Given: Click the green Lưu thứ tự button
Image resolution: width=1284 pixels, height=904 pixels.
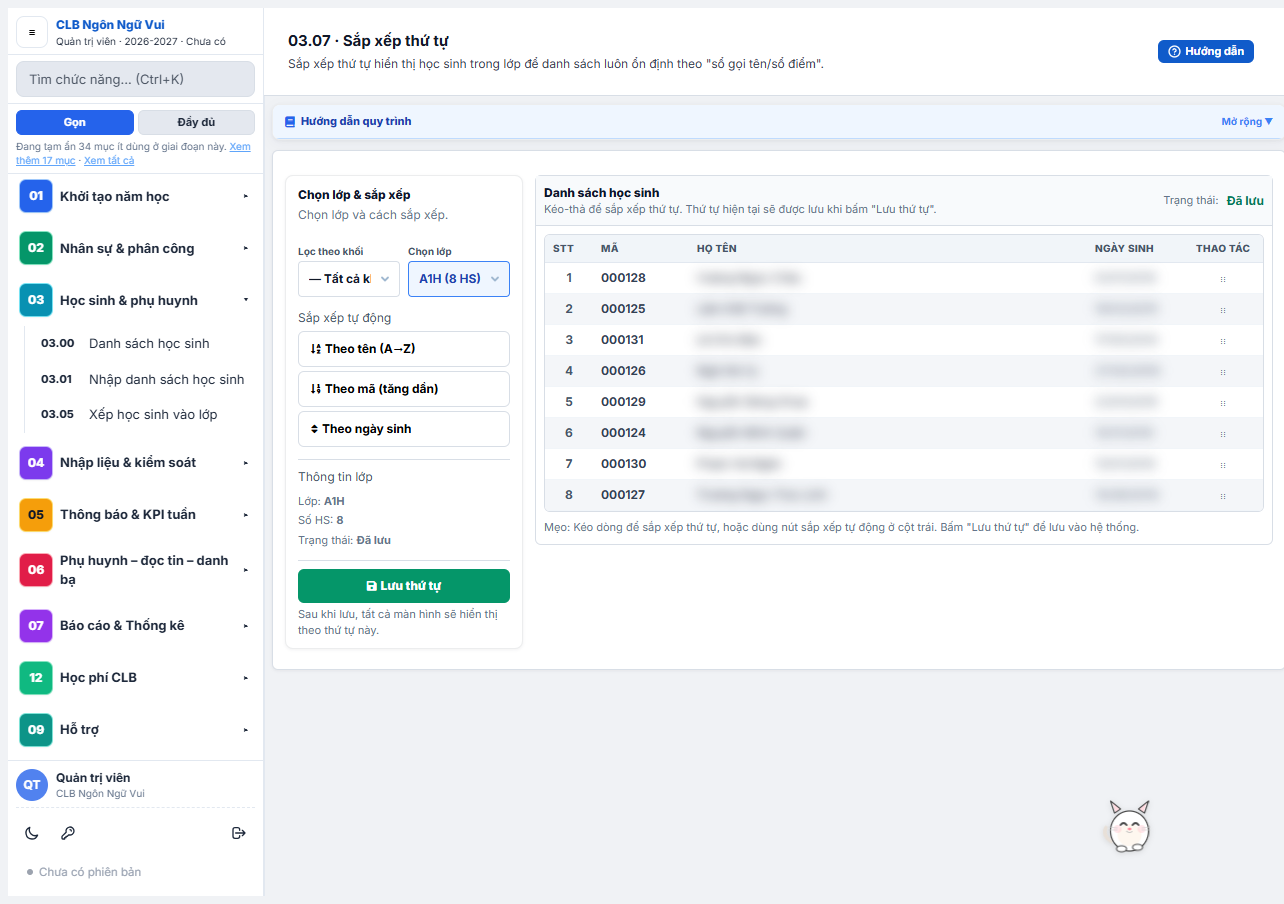Looking at the screenshot, I should click(404, 586).
